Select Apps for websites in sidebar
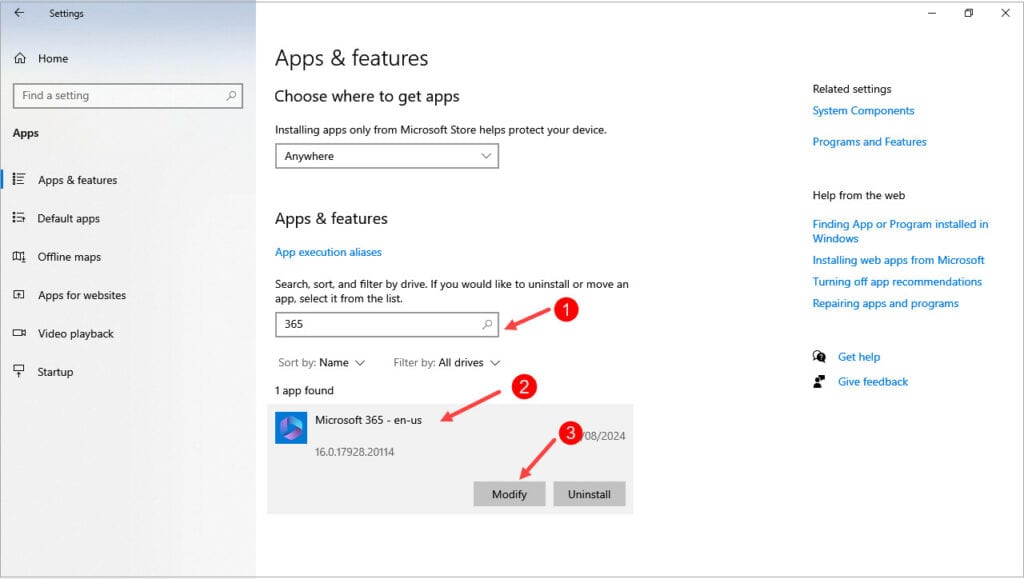 (82, 295)
